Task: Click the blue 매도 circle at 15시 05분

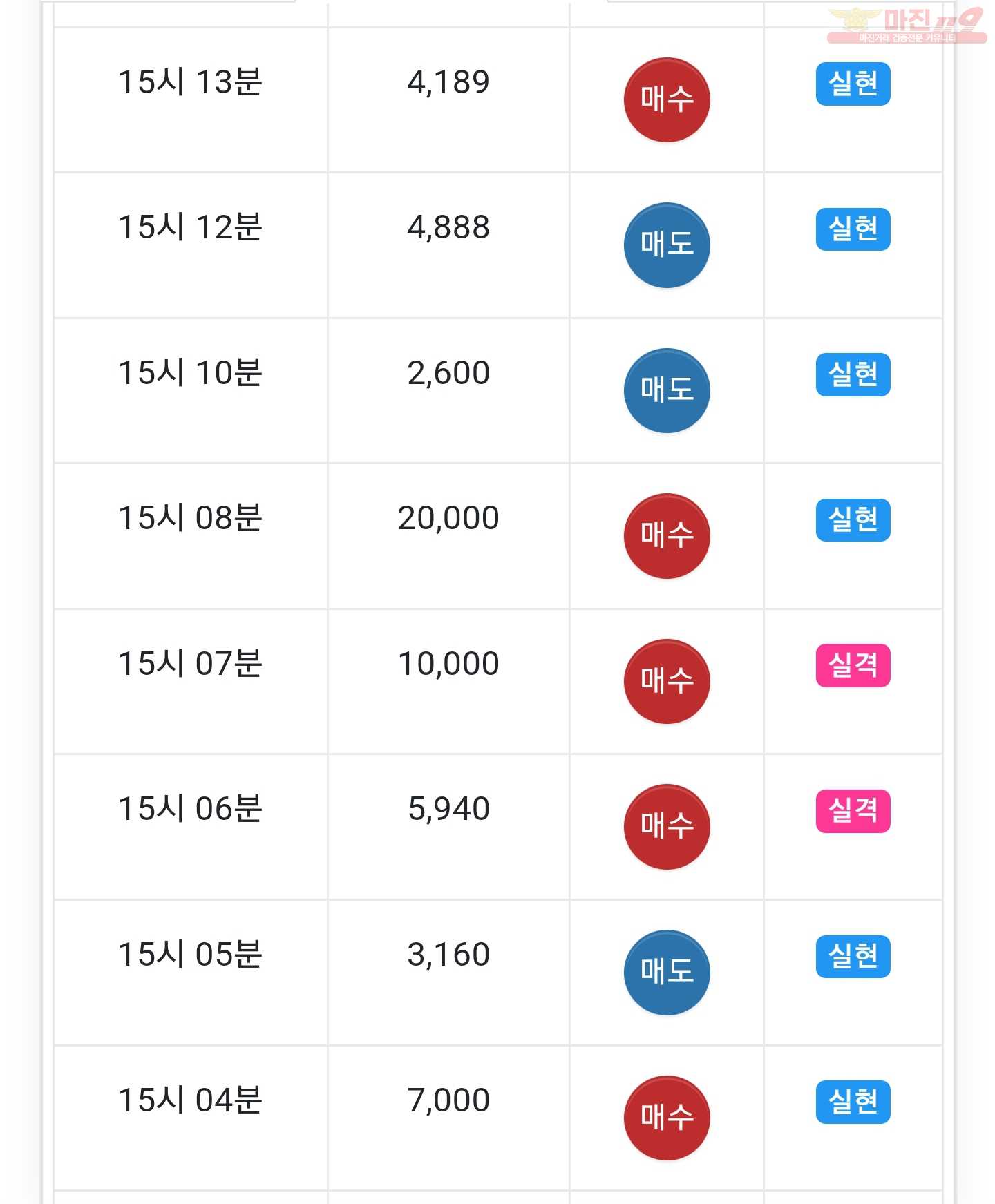Action: (x=667, y=973)
